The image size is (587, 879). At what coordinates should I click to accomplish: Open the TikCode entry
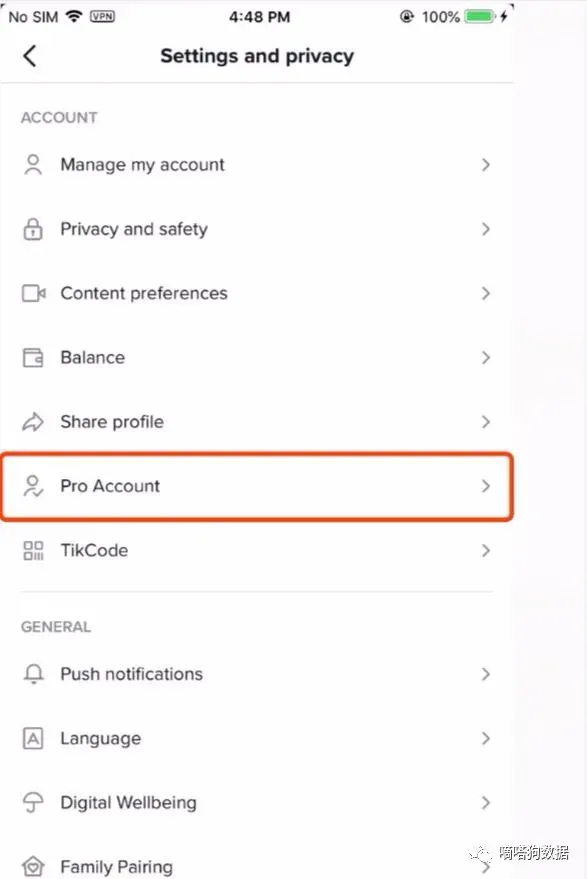coord(257,550)
